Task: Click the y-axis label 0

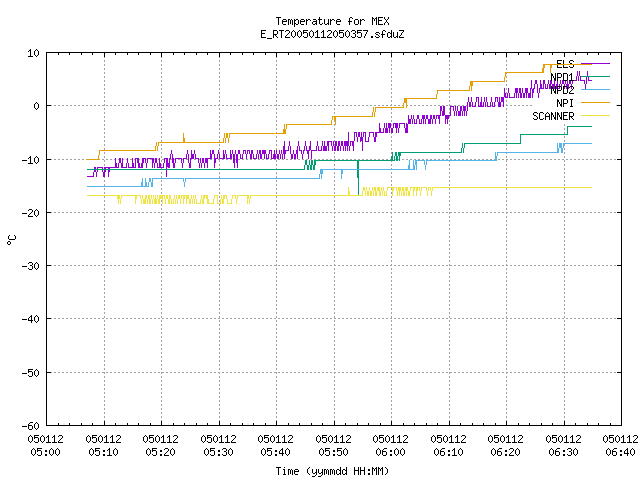Action: tap(36, 106)
